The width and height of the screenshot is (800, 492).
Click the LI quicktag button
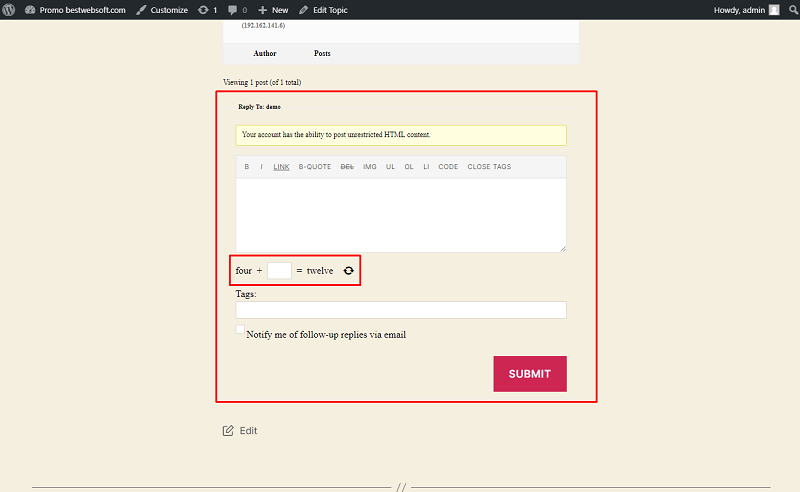click(426, 167)
